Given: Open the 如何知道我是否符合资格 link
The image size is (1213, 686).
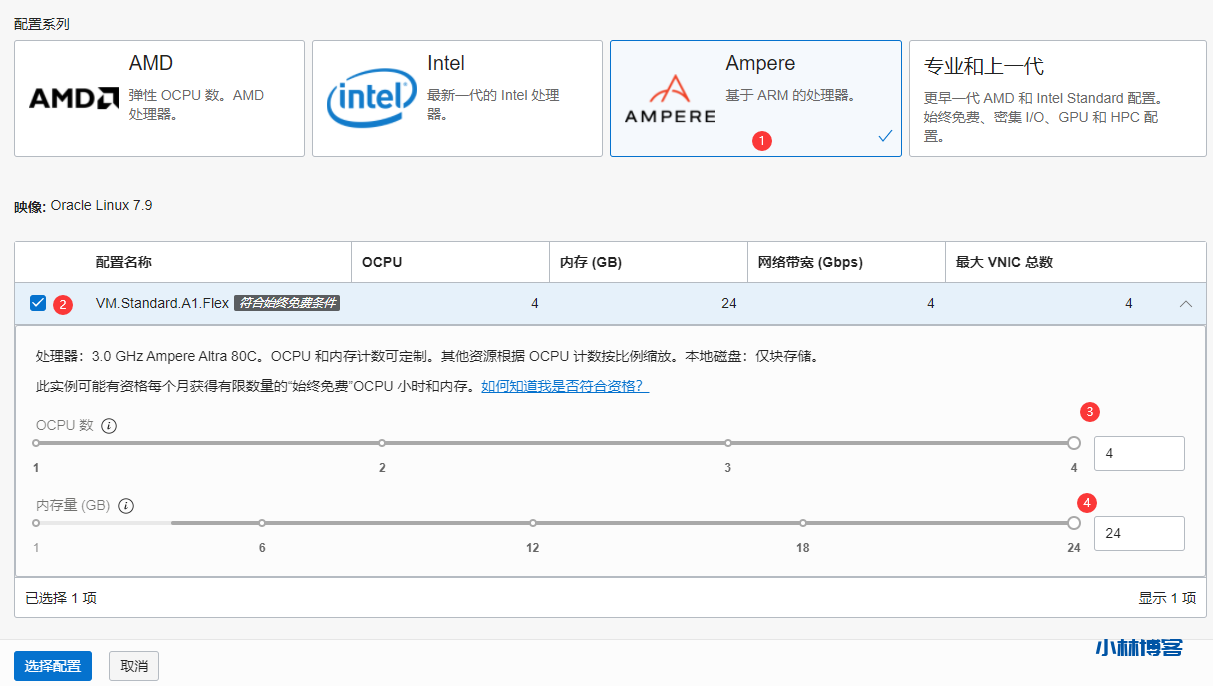Looking at the screenshot, I should coord(565,386).
